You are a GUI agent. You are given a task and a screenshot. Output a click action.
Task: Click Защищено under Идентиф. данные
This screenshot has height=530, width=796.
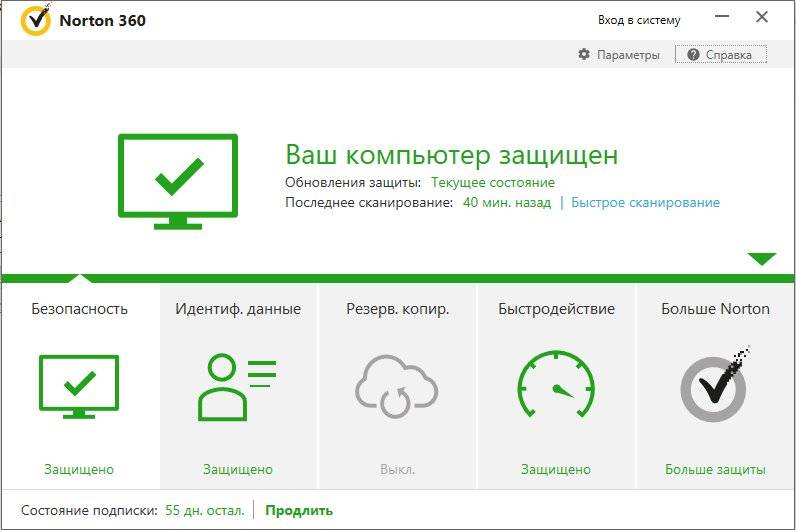point(238,470)
